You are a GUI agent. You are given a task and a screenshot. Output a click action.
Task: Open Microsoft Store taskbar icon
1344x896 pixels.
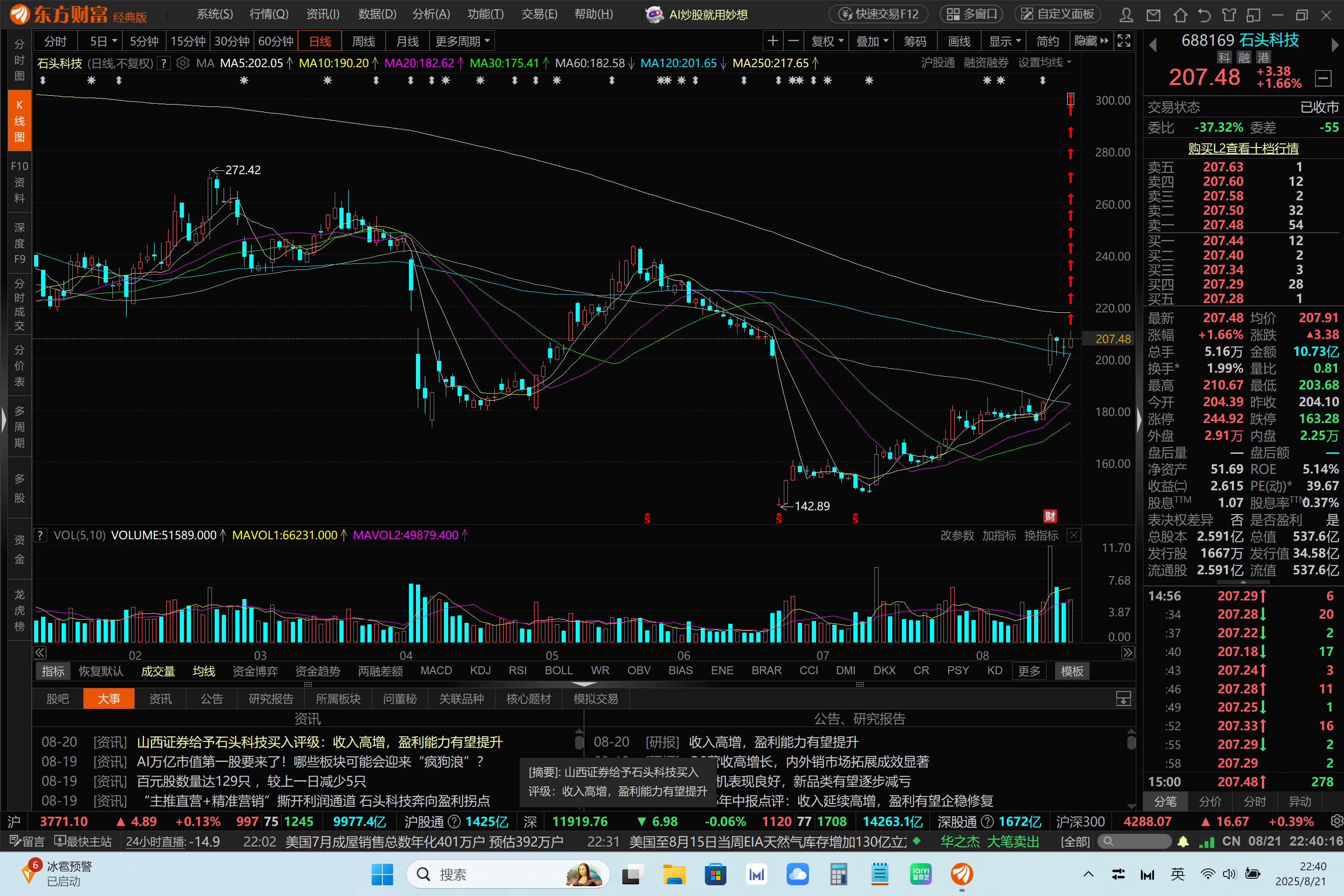pos(715,875)
